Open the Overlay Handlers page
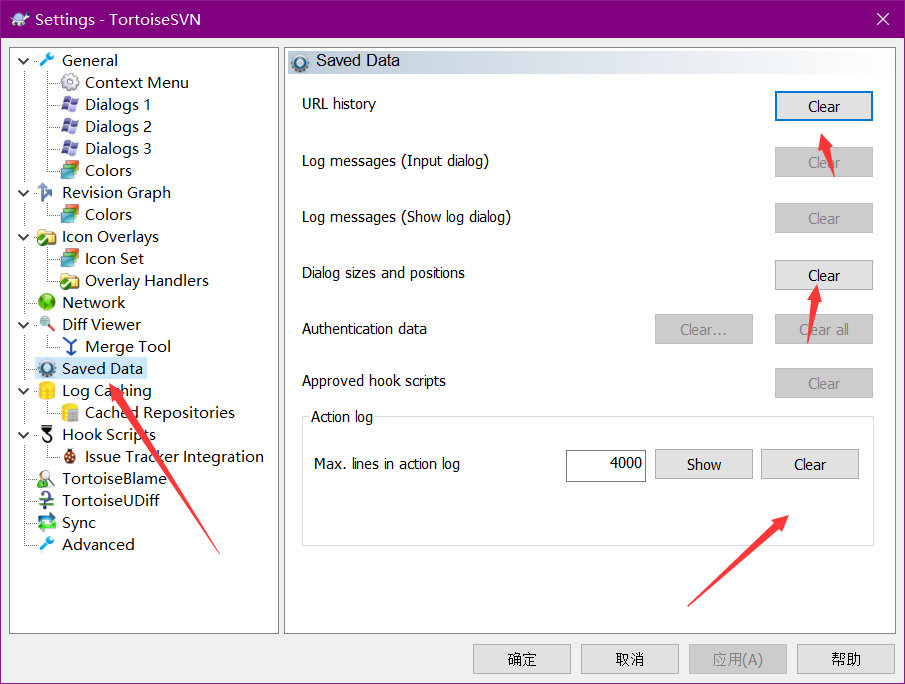Viewport: 905px width, 684px height. 147,281
